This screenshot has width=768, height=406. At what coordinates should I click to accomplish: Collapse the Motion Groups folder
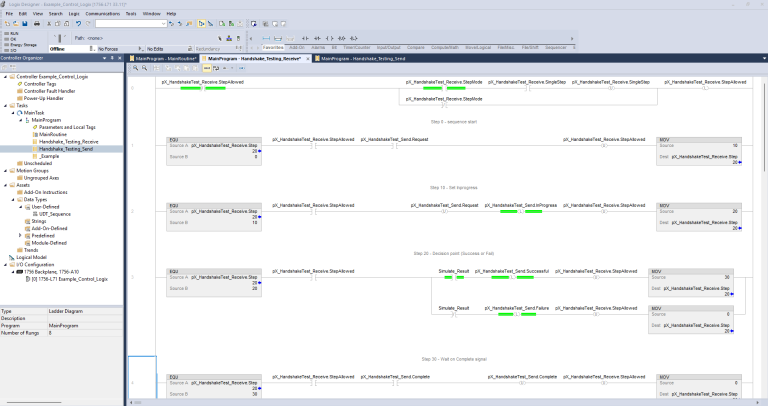(x=7, y=170)
